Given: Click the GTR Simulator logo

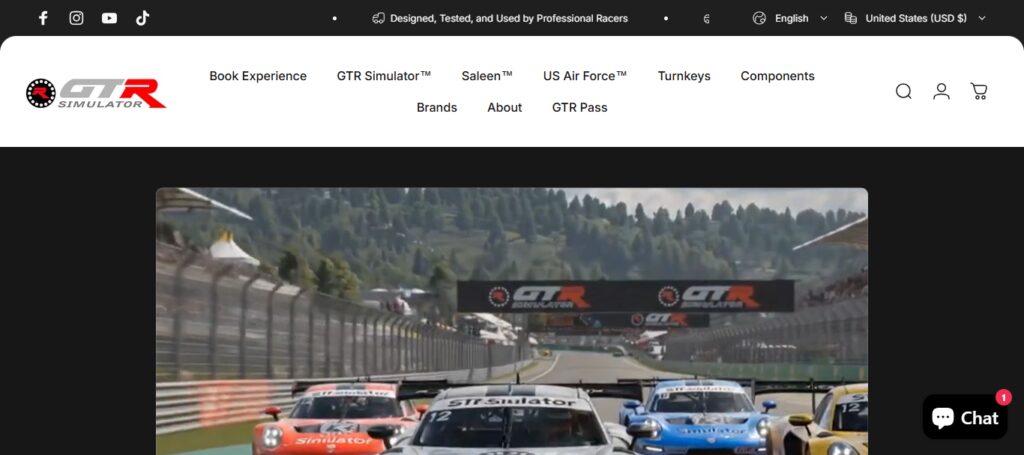Looking at the screenshot, I should [96, 93].
